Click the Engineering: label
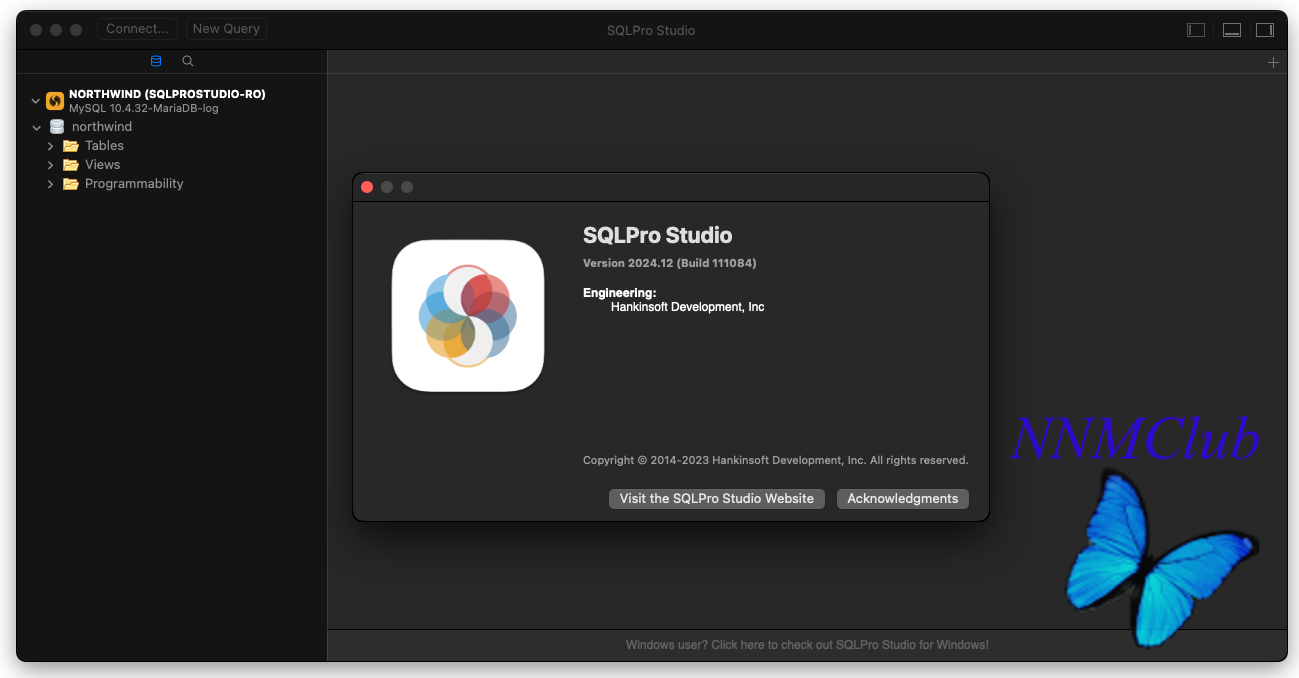 pos(620,293)
